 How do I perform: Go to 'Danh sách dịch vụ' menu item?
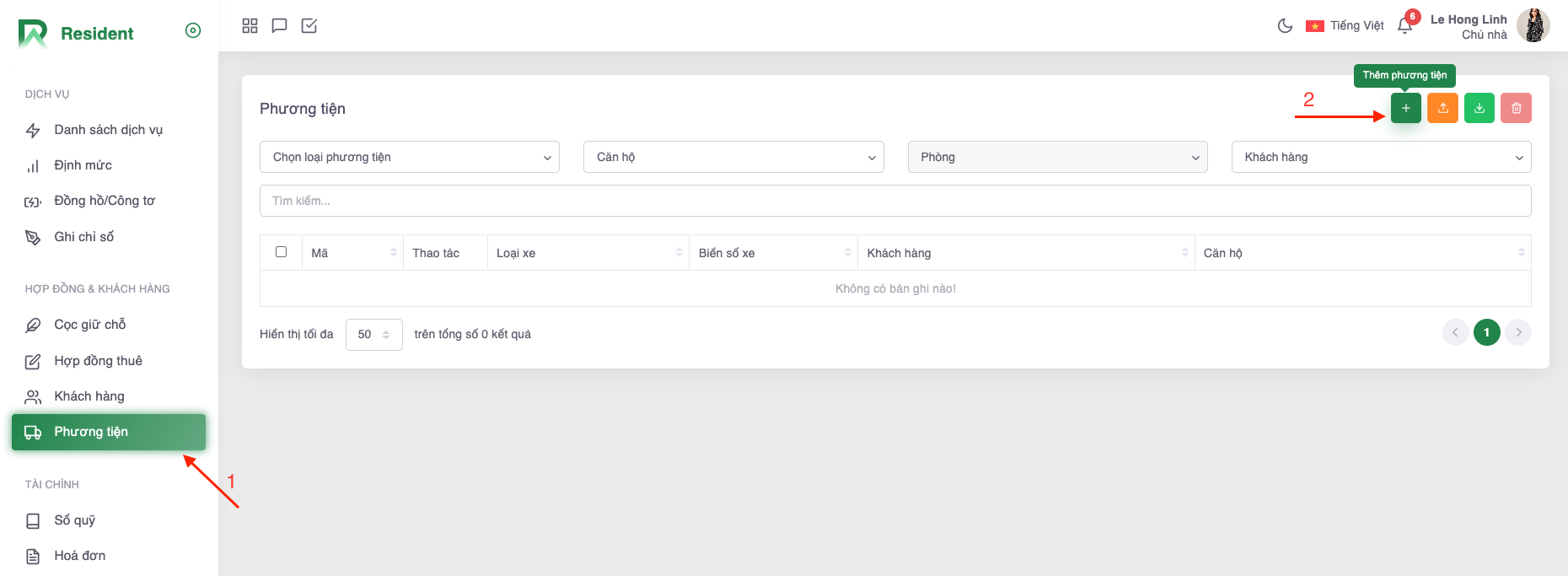pos(108,130)
